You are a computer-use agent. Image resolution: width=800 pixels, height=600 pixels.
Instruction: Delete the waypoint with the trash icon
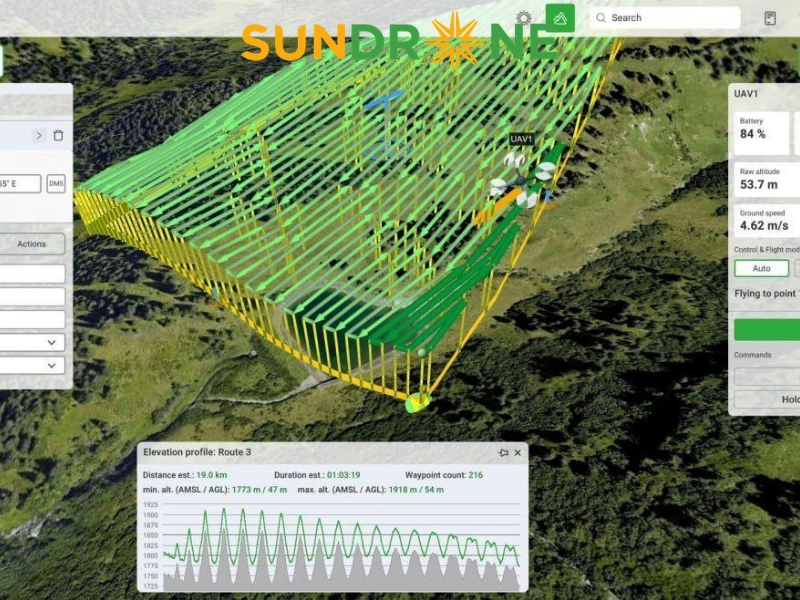(x=58, y=135)
